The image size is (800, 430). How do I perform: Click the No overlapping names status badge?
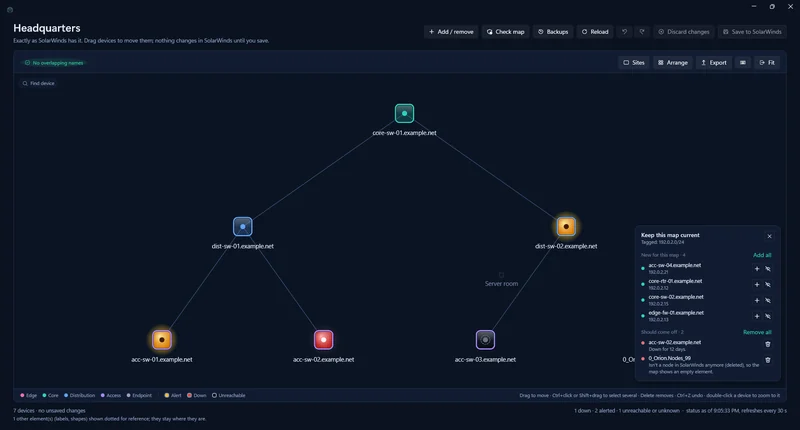coord(54,63)
